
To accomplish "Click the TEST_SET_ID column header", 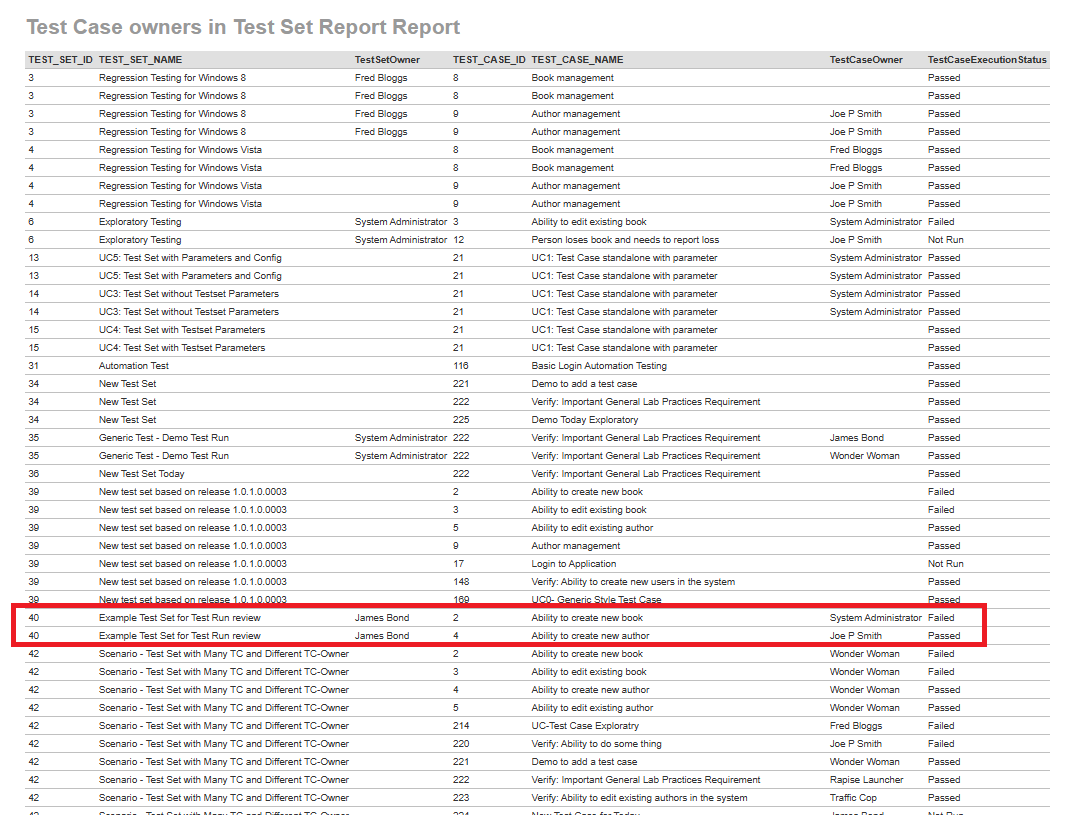I will [x=60, y=60].
